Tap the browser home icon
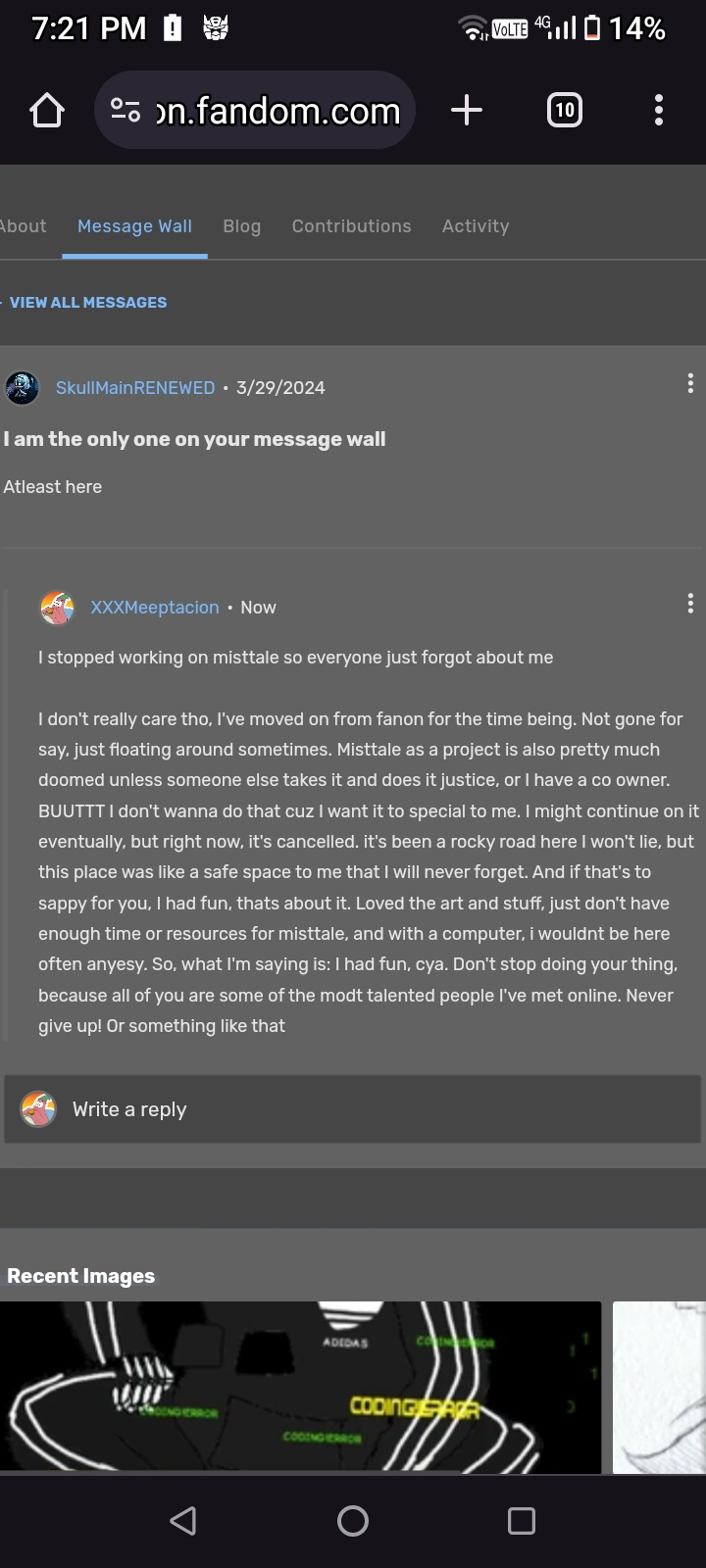The width and height of the screenshot is (706, 1568). pyautogui.click(x=47, y=111)
